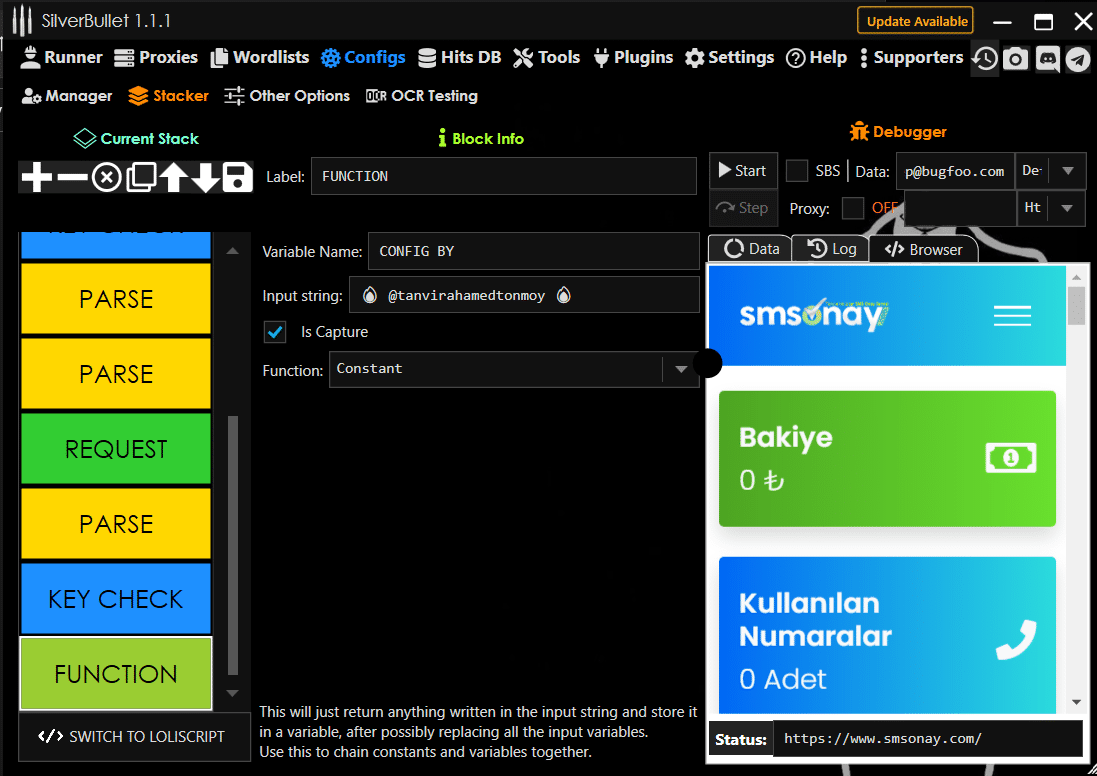The width and height of the screenshot is (1097, 776).
Task: Remove selected block with the minus icon
Action: pyautogui.click(x=72, y=177)
